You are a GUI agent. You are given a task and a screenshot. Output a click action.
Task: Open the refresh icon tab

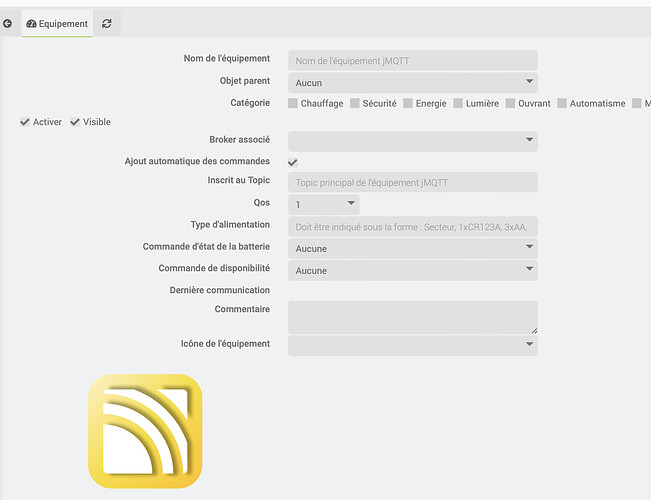[107, 23]
